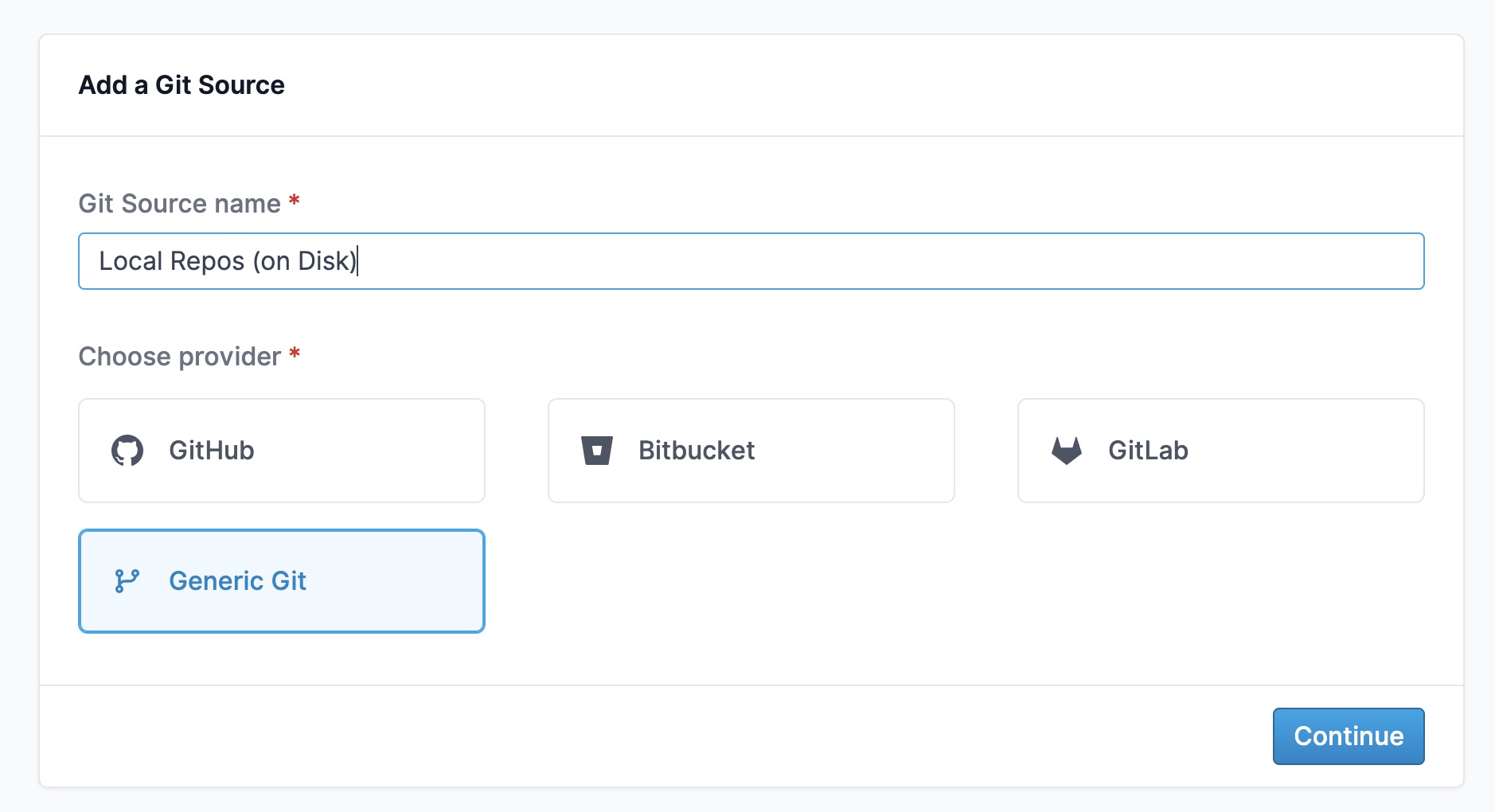Click the 'Git Source name' field label
Viewport: 1495px width, 812px height.
click(179, 204)
